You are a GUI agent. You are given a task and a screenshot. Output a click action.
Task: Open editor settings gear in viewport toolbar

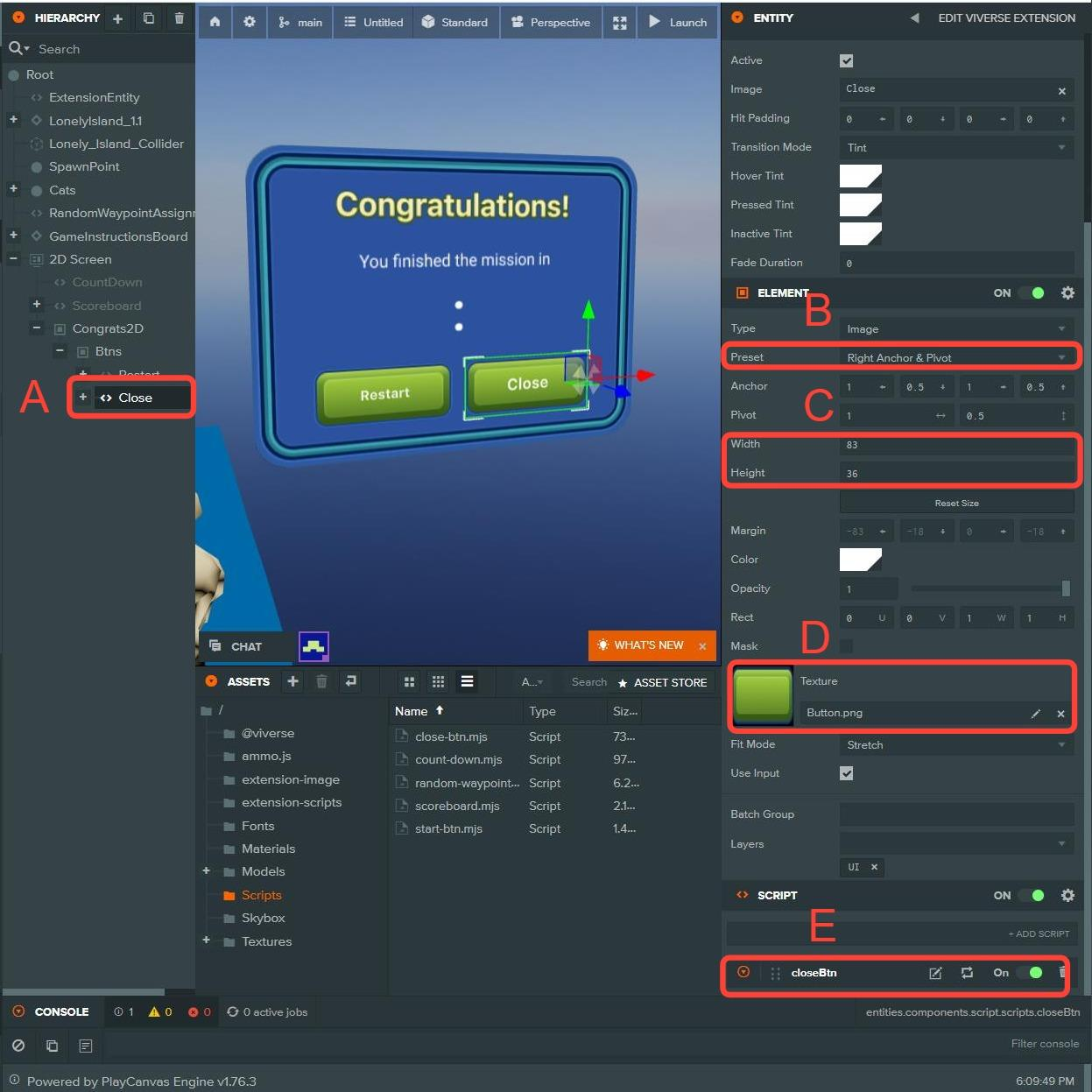250,22
